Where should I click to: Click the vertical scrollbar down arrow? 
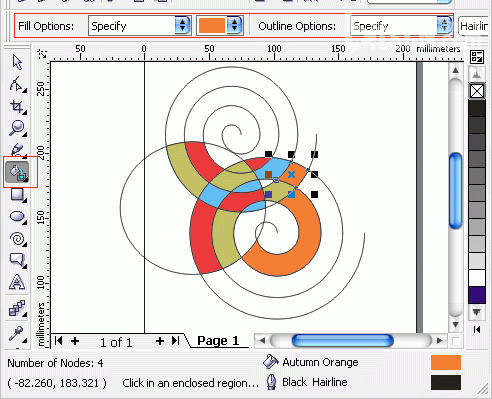tap(455, 325)
